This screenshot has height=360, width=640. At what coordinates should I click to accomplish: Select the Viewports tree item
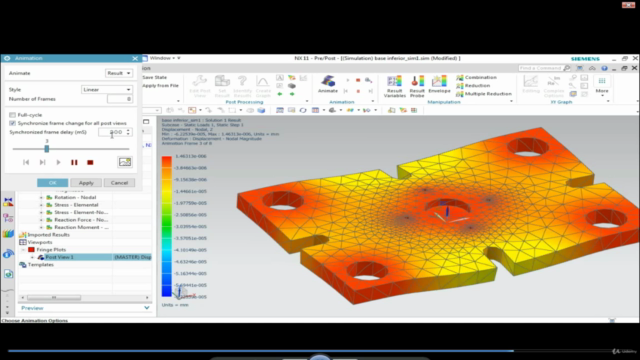tap(40, 242)
